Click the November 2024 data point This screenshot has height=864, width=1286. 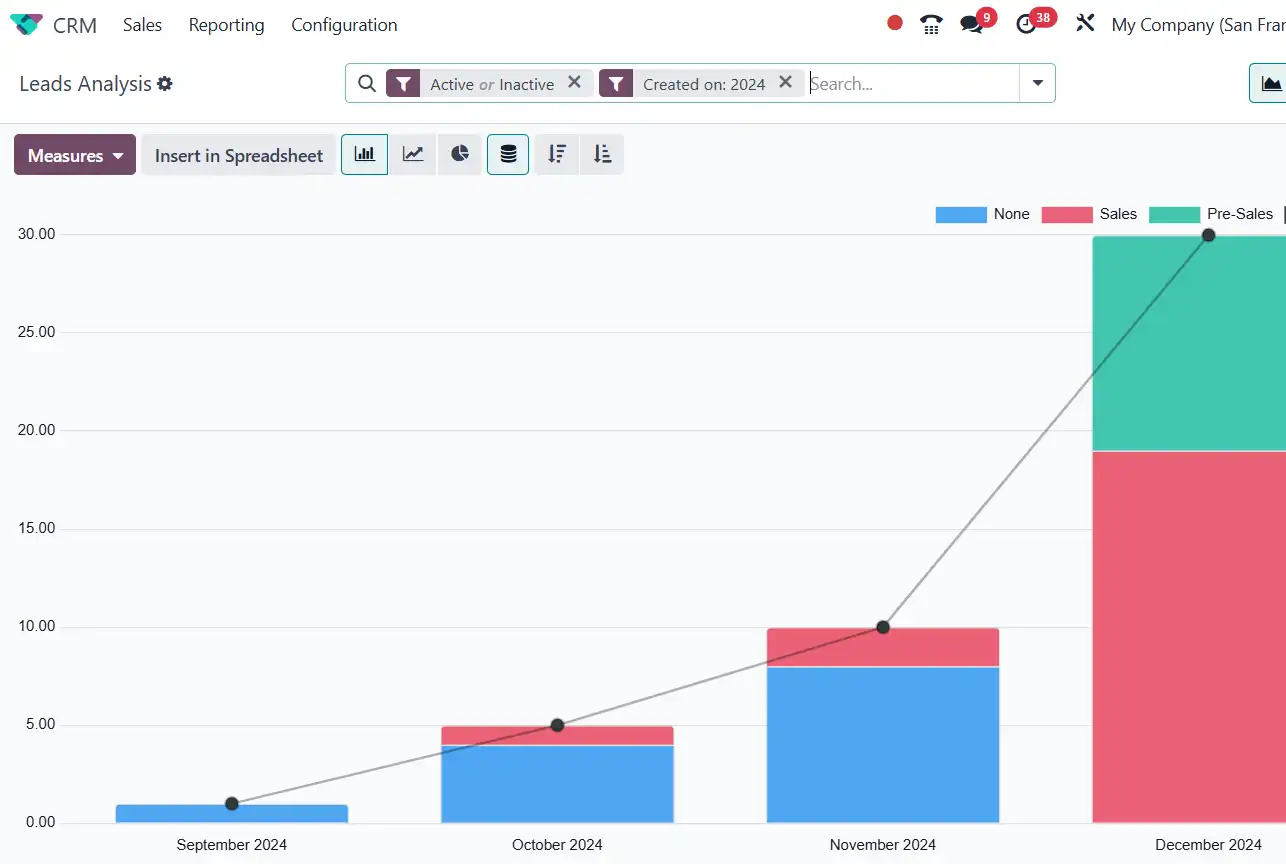[x=883, y=627]
